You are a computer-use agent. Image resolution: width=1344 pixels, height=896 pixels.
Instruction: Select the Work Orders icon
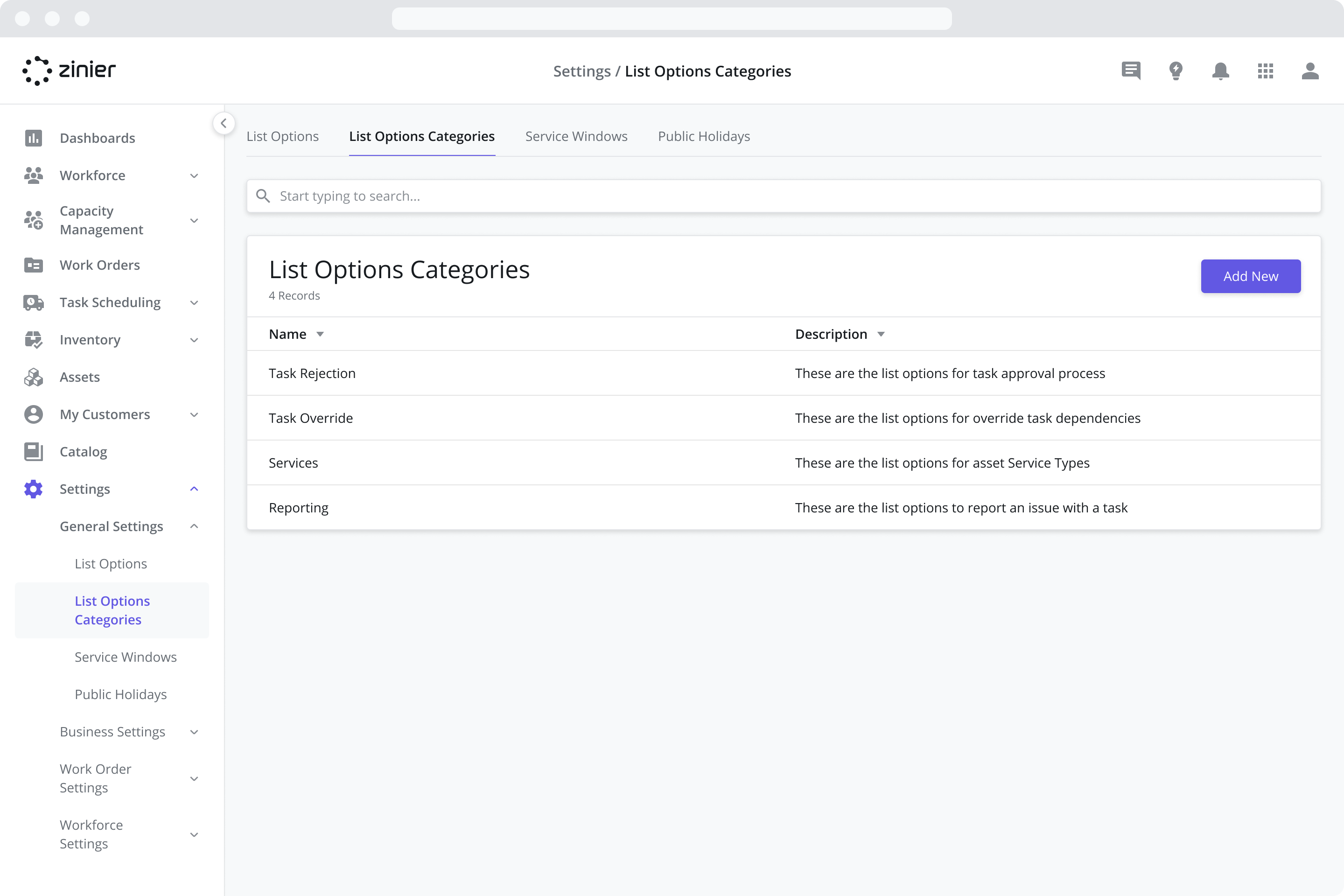34,265
